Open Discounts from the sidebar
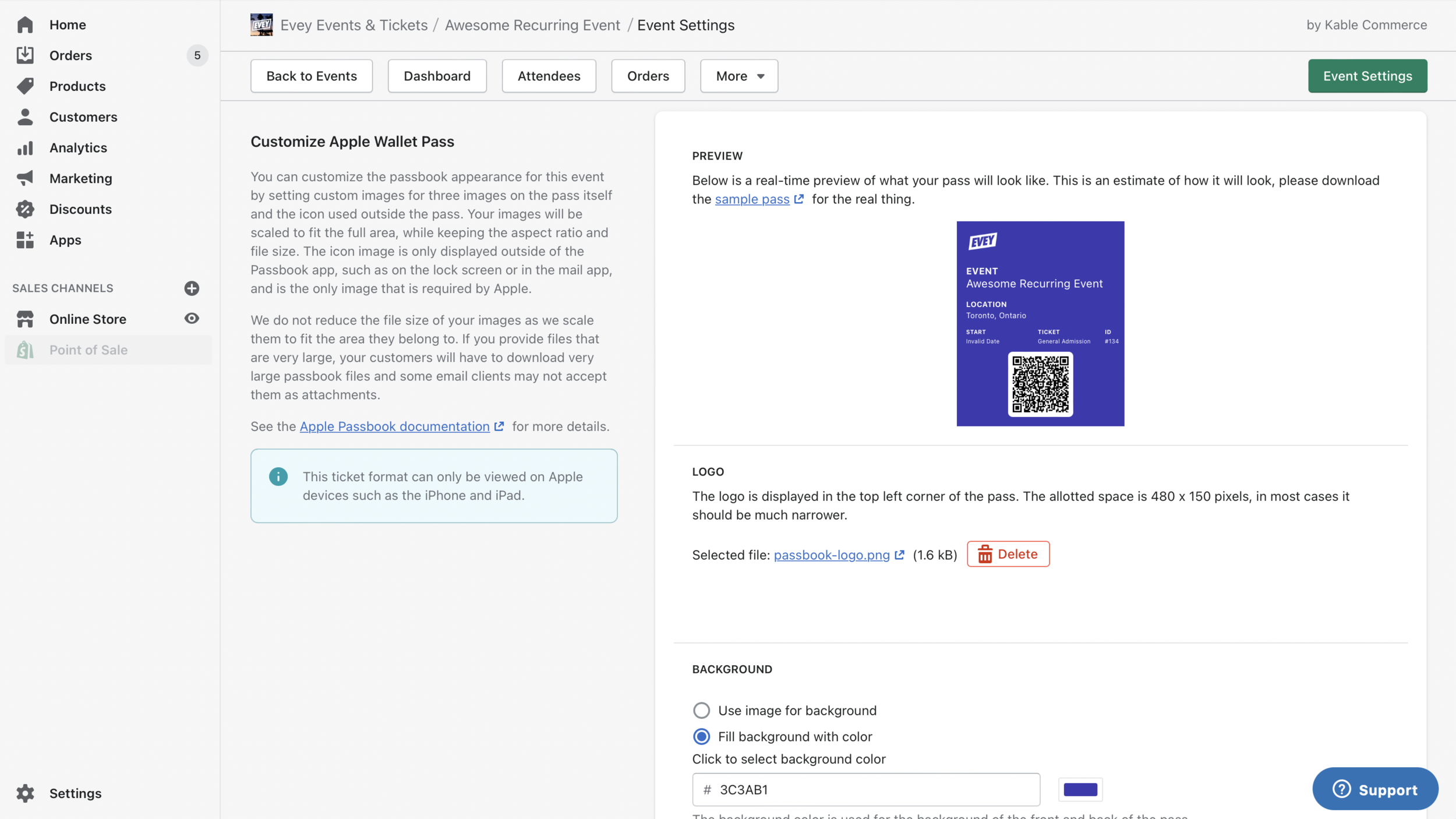The width and height of the screenshot is (1456, 819). (26, 209)
